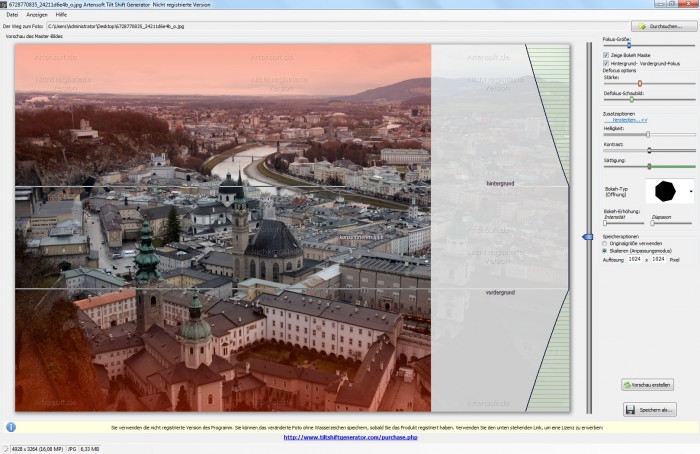Click the '8,33 MB' file size text
This screenshot has height=454, width=700.
tap(90, 449)
